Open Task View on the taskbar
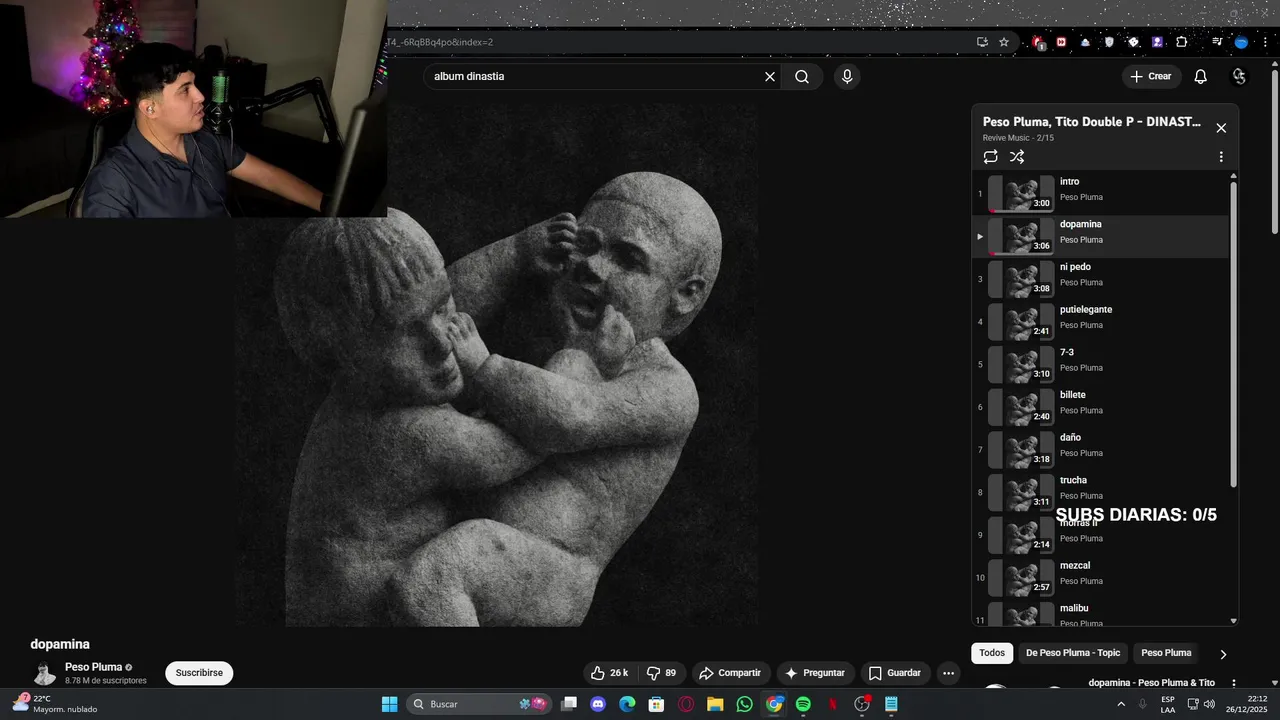 (x=569, y=704)
